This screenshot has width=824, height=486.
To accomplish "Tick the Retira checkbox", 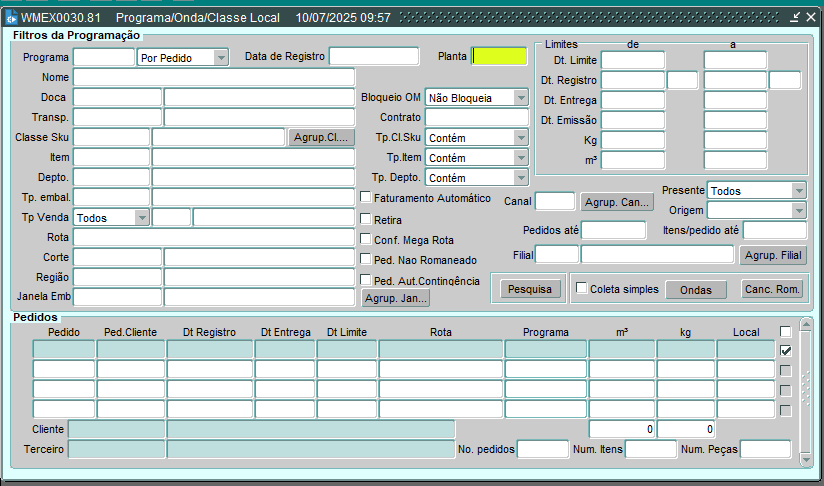I will [x=366, y=219].
